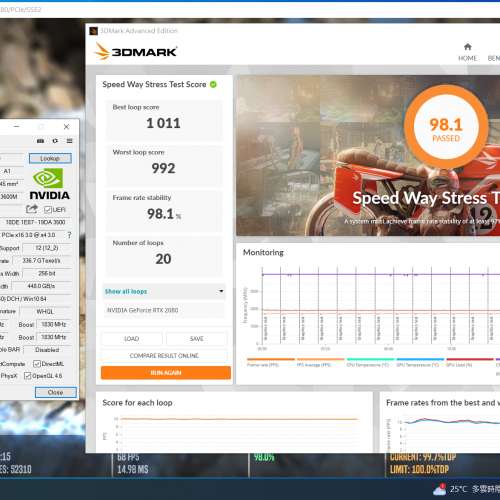
Task: Click the FPS Average legend swatch
Action: 320,359
